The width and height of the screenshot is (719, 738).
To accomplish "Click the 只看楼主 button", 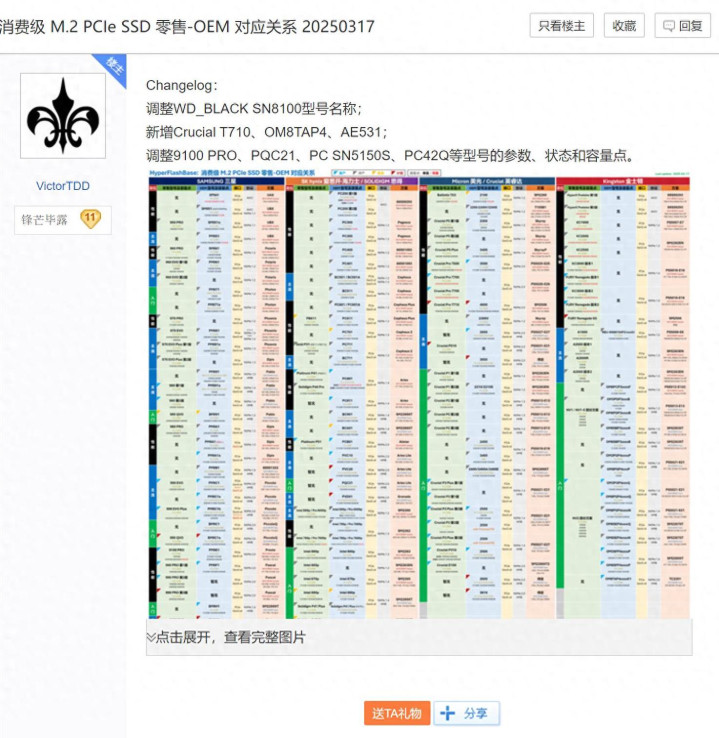I will tap(561, 25).
